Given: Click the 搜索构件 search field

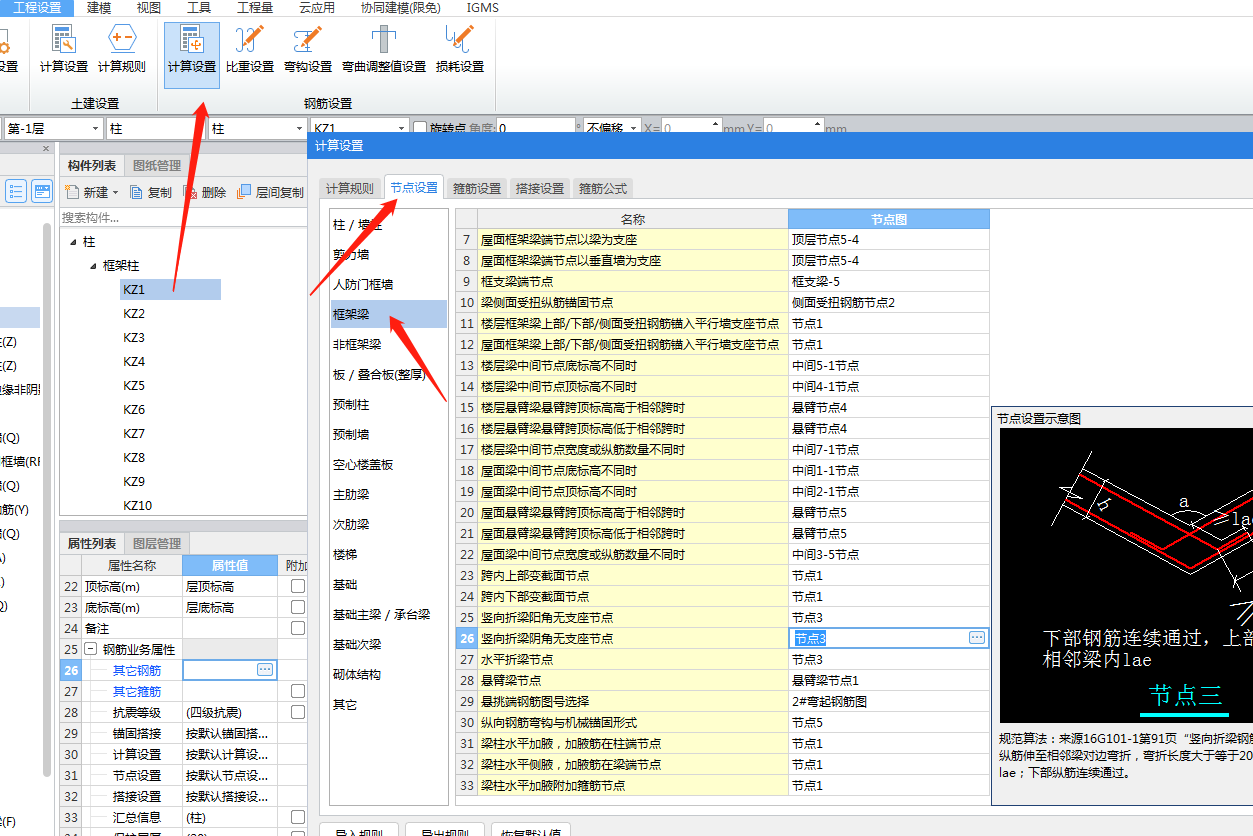Looking at the screenshot, I should [x=183, y=217].
